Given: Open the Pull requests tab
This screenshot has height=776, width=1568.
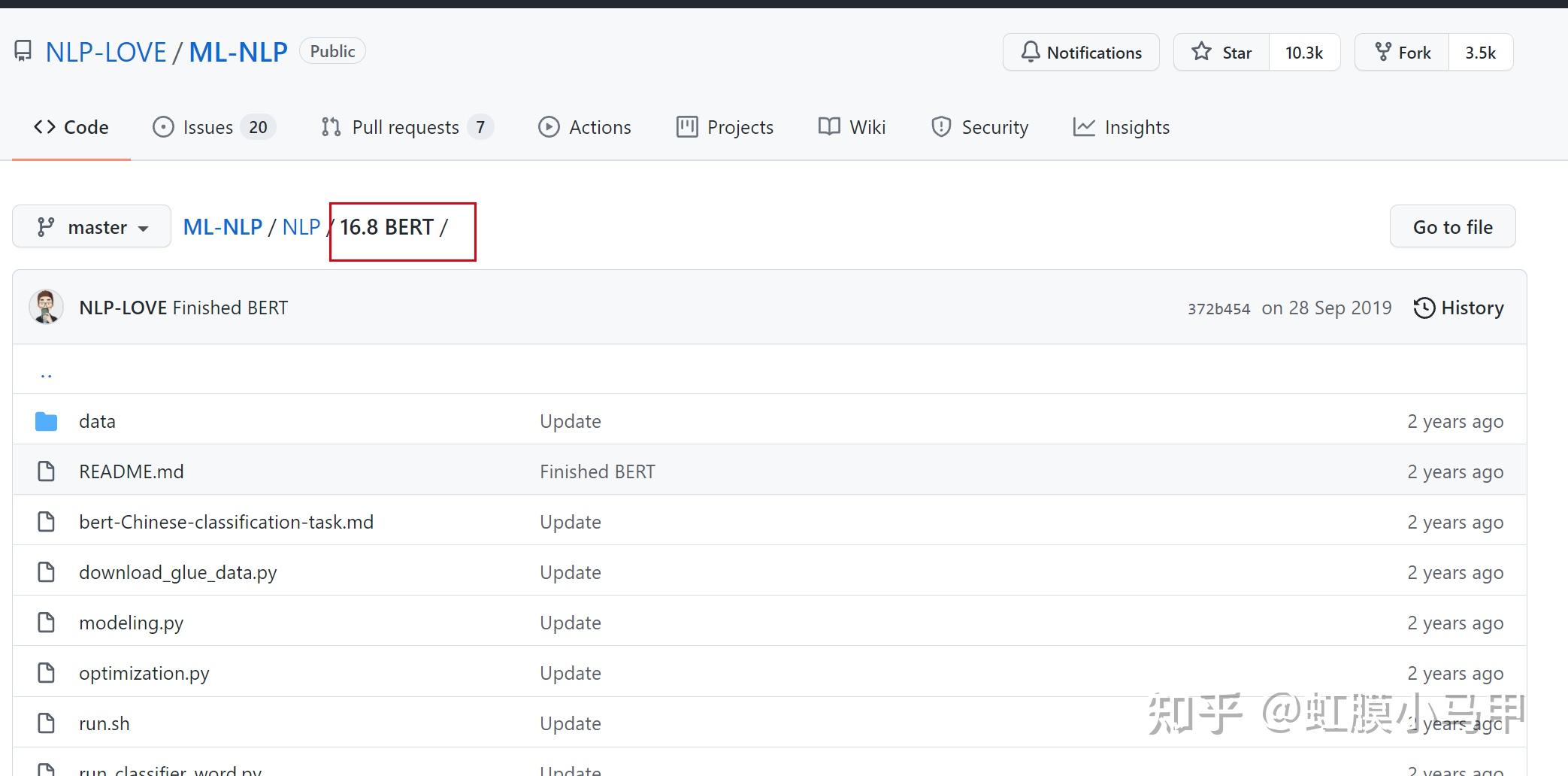Looking at the screenshot, I should 407,127.
